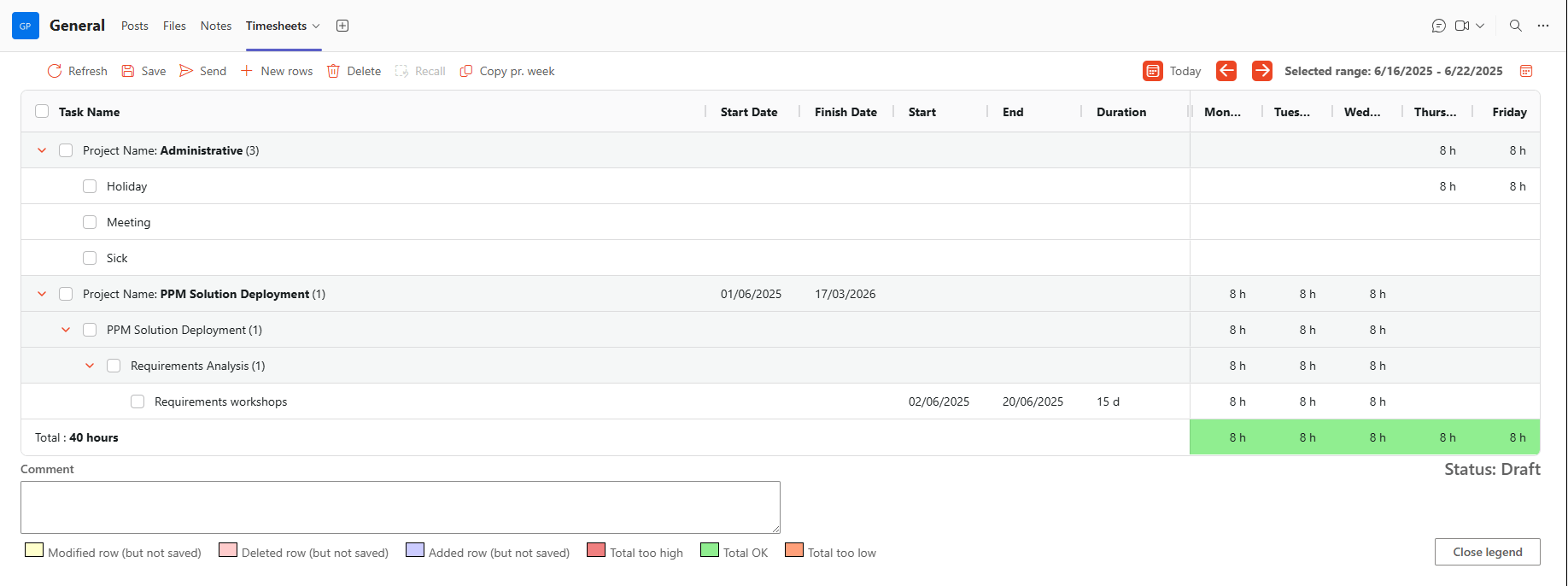The width and height of the screenshot is (1568, 586).
Task: Tick the Holiday task checkbox
Action: pos(90,186)
